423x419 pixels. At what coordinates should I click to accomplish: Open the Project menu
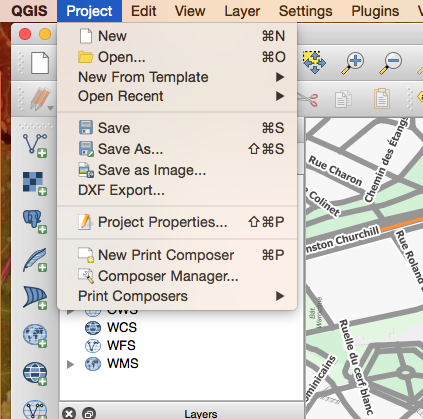(x=89, y=11)
